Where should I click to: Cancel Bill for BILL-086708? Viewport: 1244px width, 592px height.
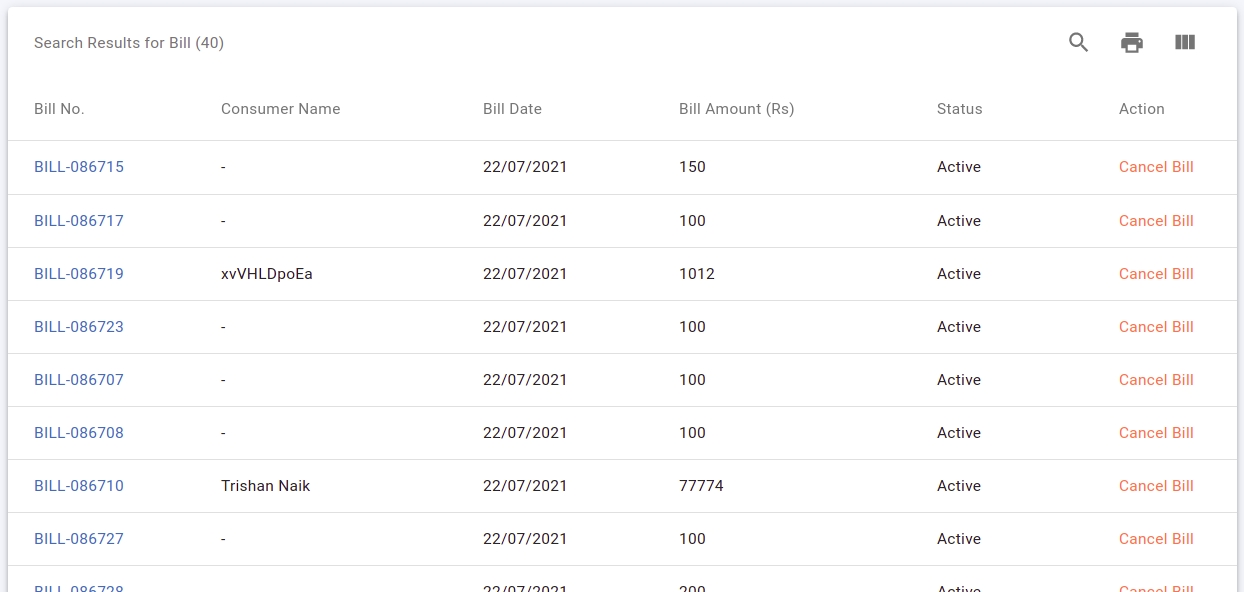pyautogui.click(x=1156, y=433)
